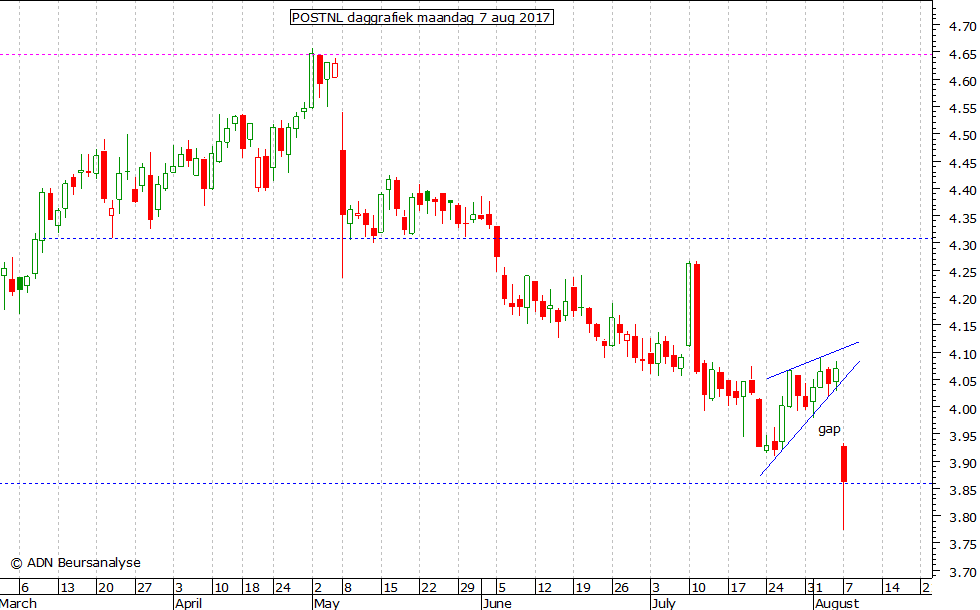Image resolution: width=980 pixels, height=610 pixels.
Task: Click price label 4.50 on axis
Action: 962,136
